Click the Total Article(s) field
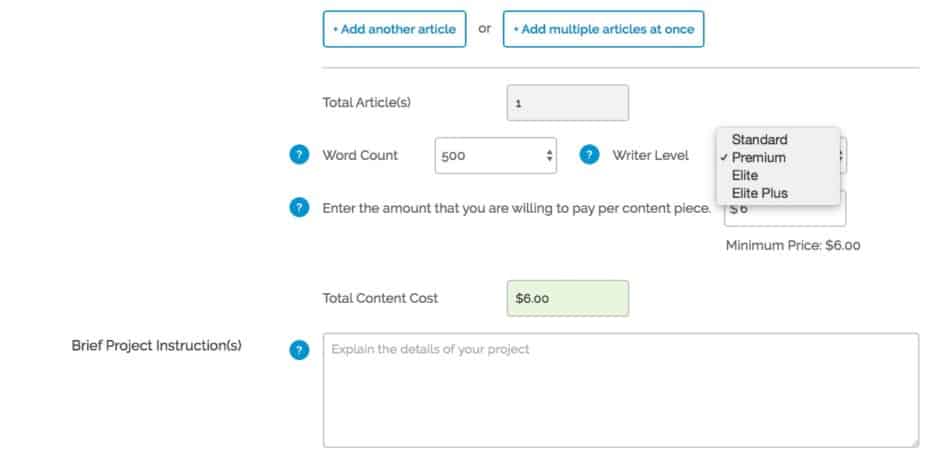Viewport: 950px width, 468px height. pyautogui.click(x=568, y=103)
